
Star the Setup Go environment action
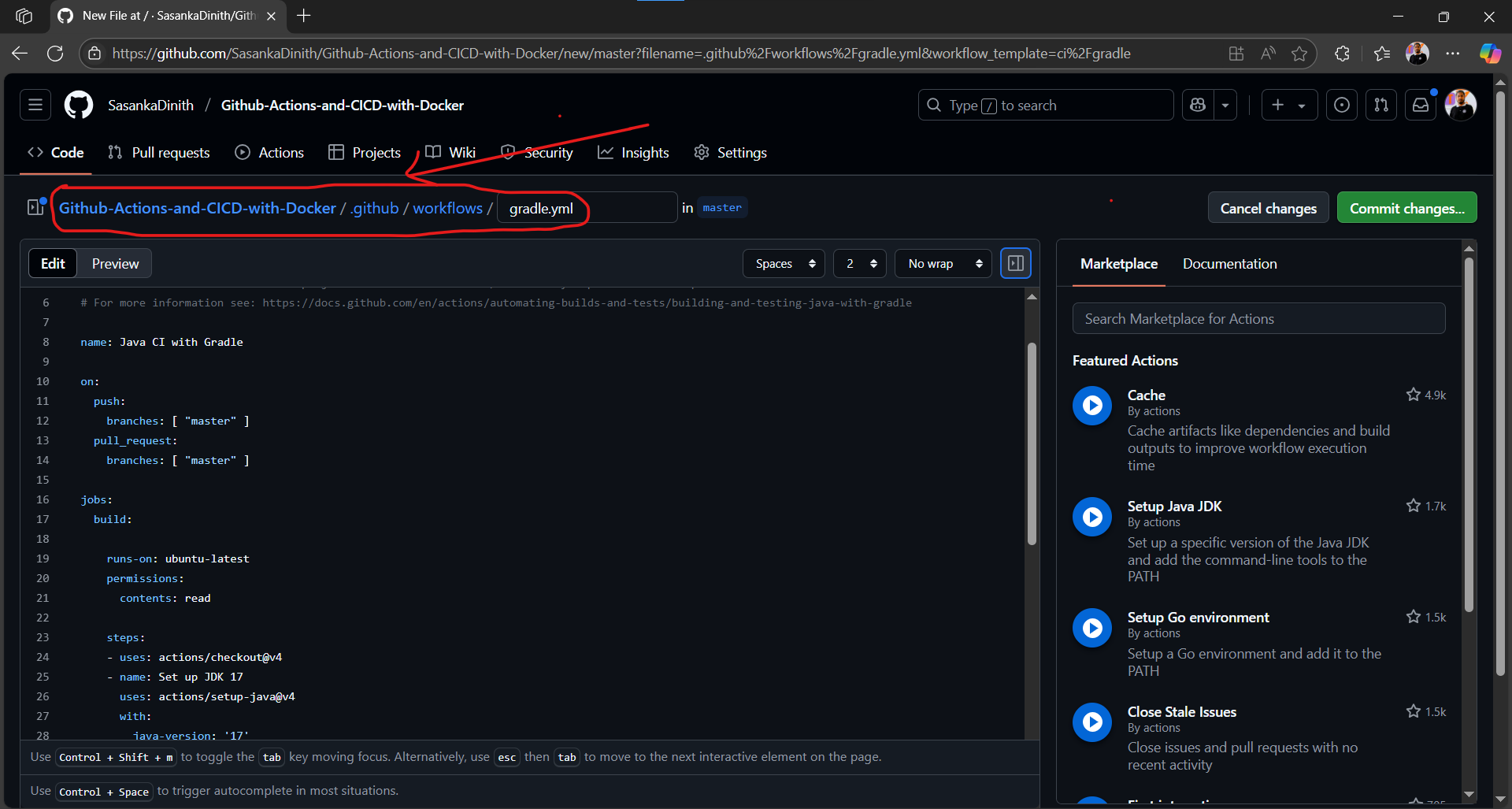tap(1413, 617)
